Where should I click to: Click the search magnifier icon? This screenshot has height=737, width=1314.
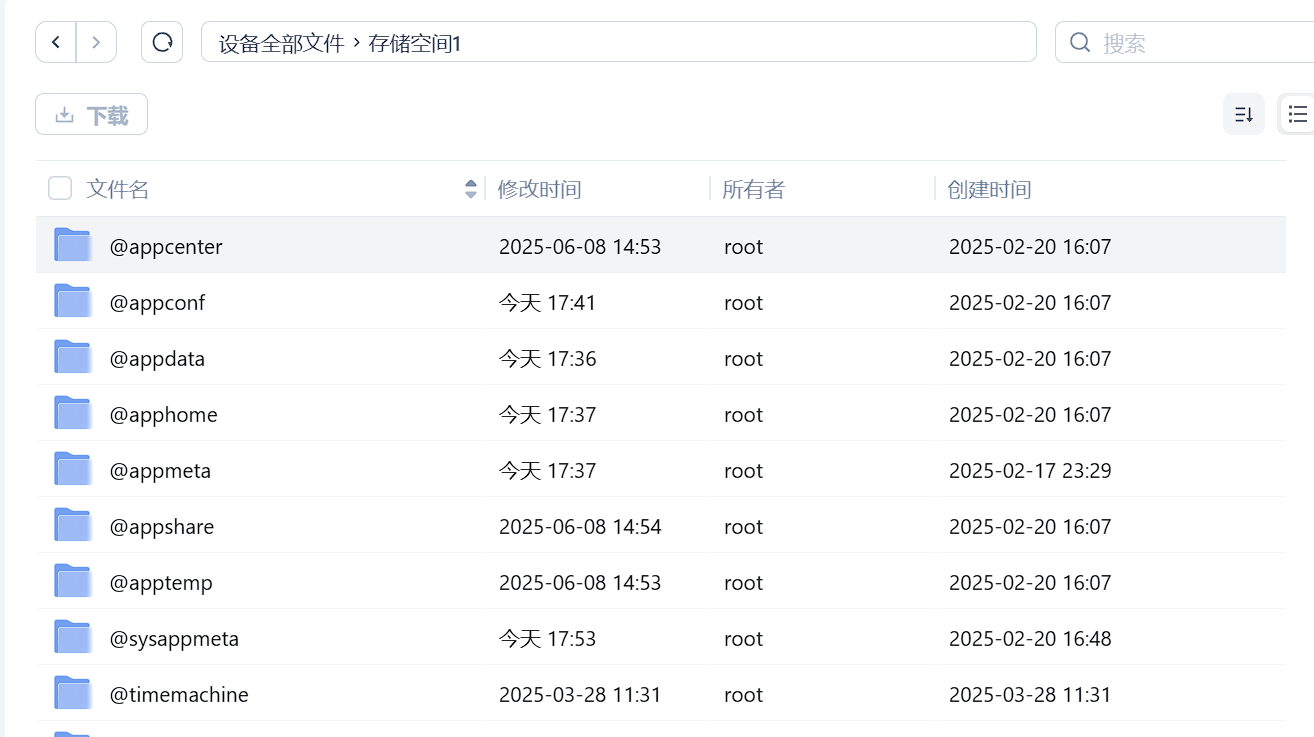(x=1080, y=42)
